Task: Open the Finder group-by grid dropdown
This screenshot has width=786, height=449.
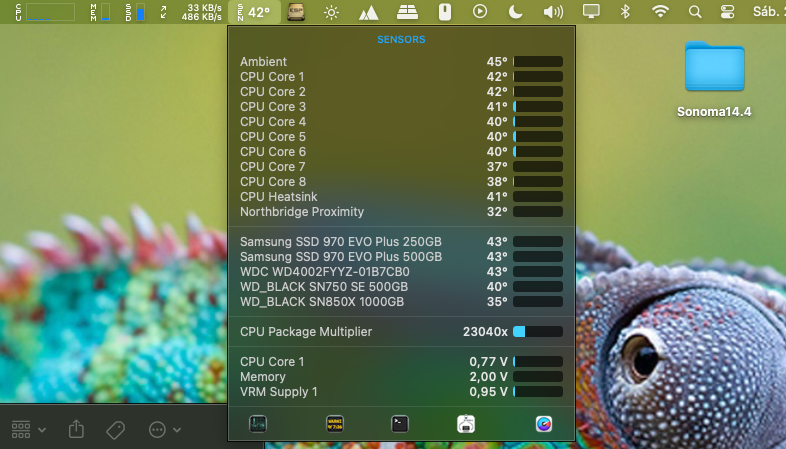Action: (x=29, y=429)
